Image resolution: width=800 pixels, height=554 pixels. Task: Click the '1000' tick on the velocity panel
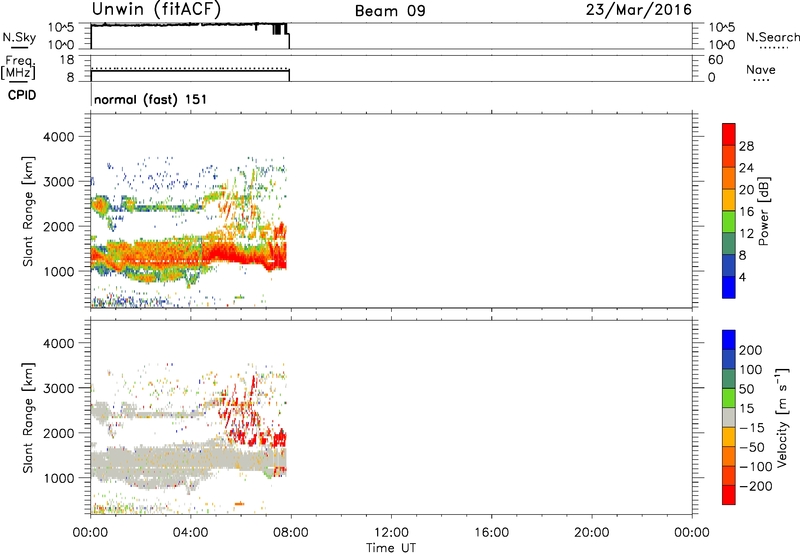pyautogui.click(x=59, y=478)
